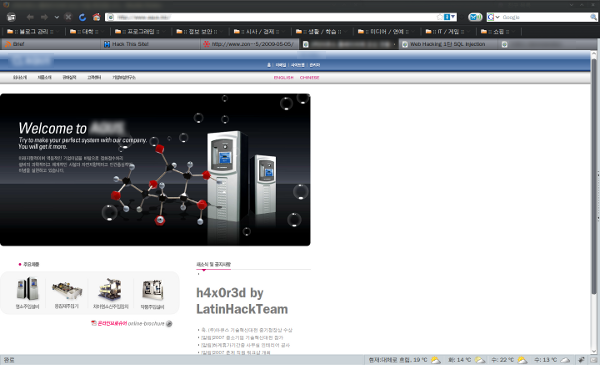Click the 22 °C forecast in status bar
Image resolution: width=600 pixels, height=365 pixels.
point(509,360)
